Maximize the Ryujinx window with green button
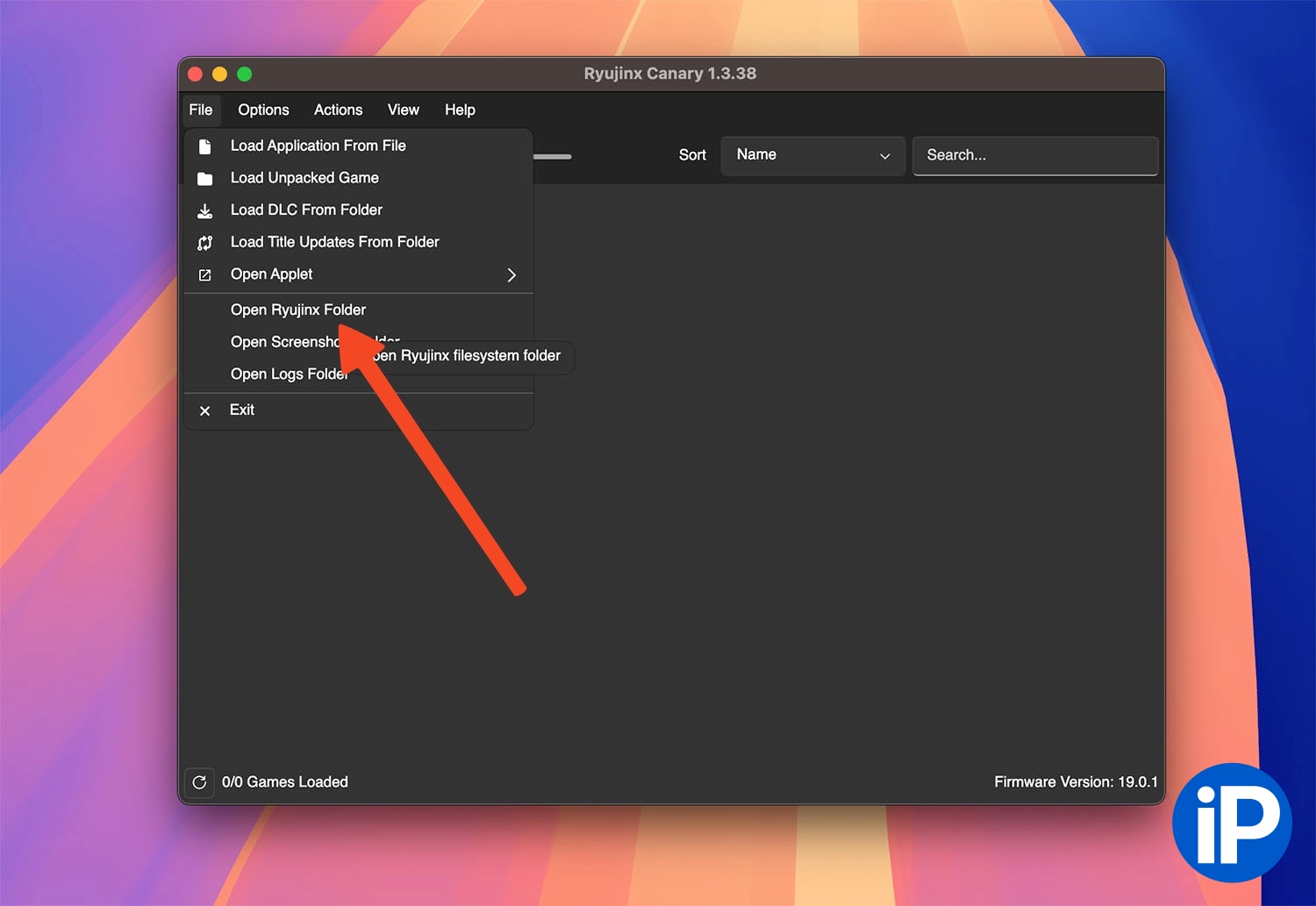The height and width of the screenshot is (906, 1316). [x=245, y=75]
